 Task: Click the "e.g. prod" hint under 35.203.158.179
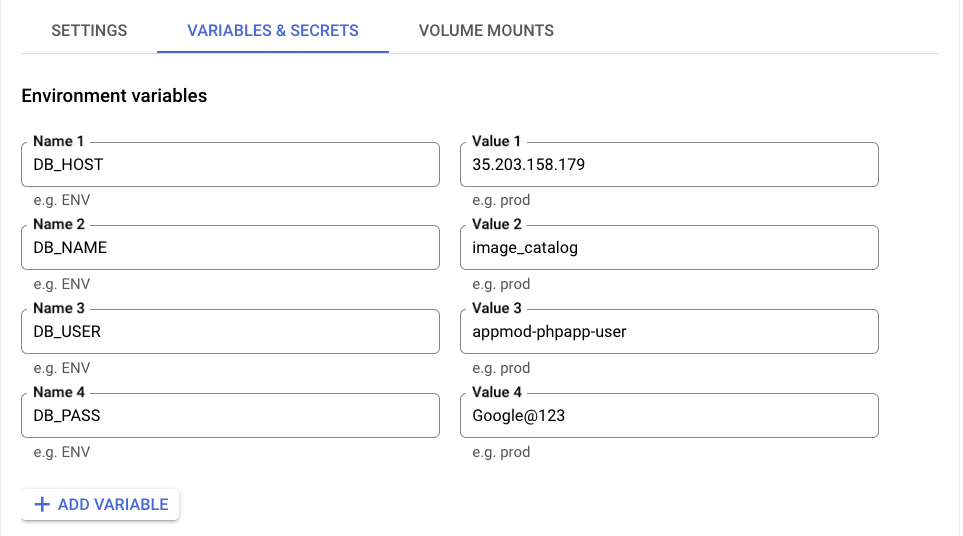[x=501, y=200]
